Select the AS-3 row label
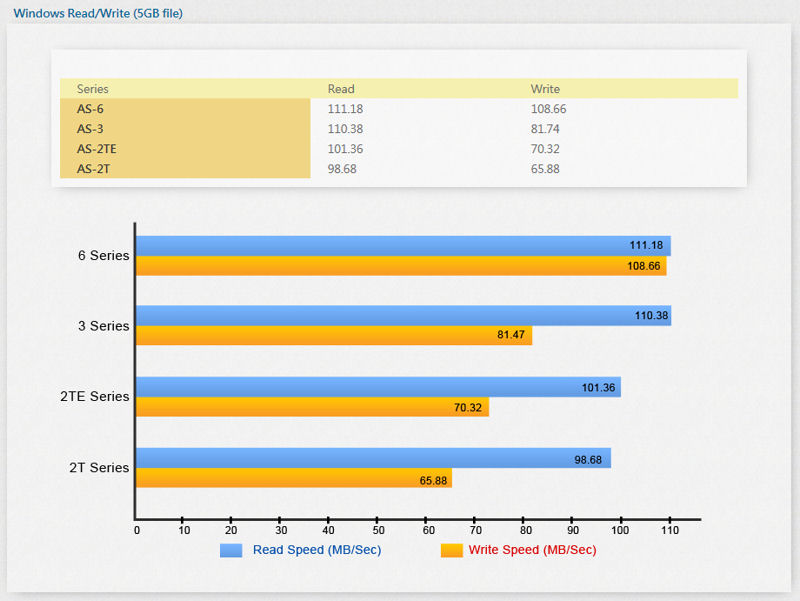Image resolution: width=800 pixels, height=601 pixels. [90, 129]
